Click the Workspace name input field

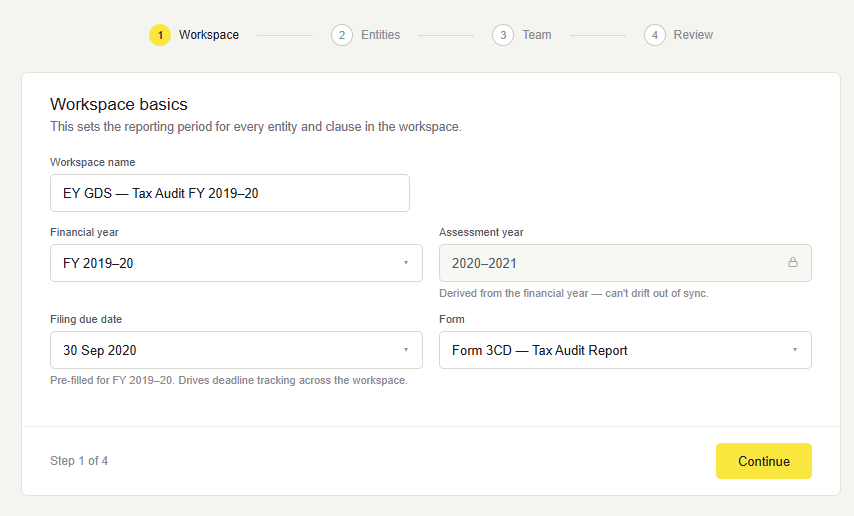pos(230,193)
